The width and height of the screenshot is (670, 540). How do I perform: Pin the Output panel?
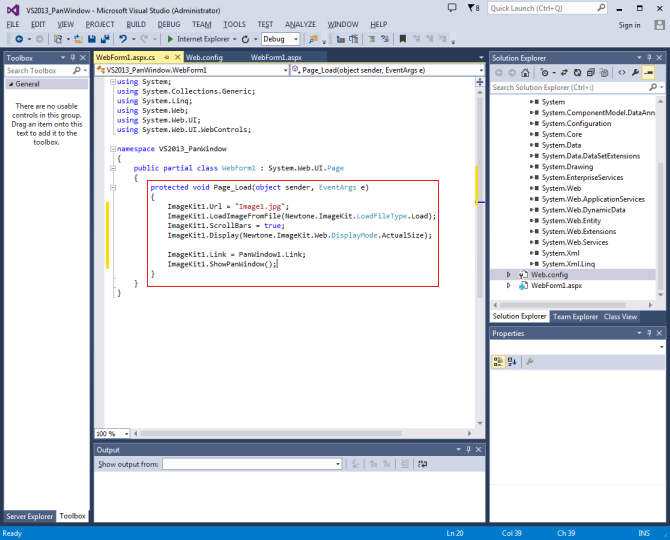point(468,449)
